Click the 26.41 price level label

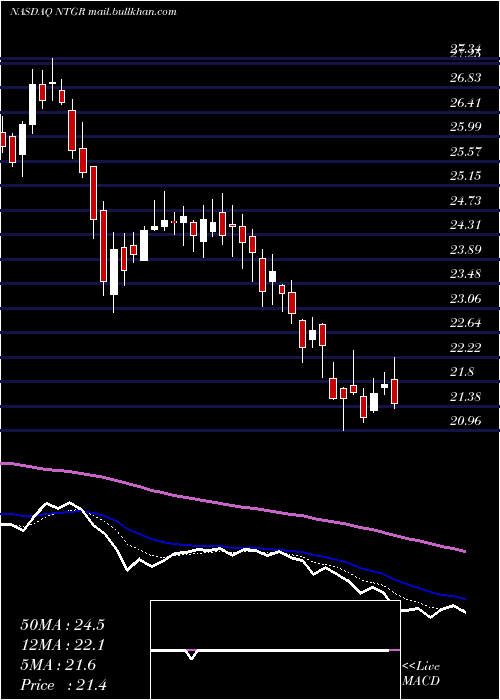(466, 103)
